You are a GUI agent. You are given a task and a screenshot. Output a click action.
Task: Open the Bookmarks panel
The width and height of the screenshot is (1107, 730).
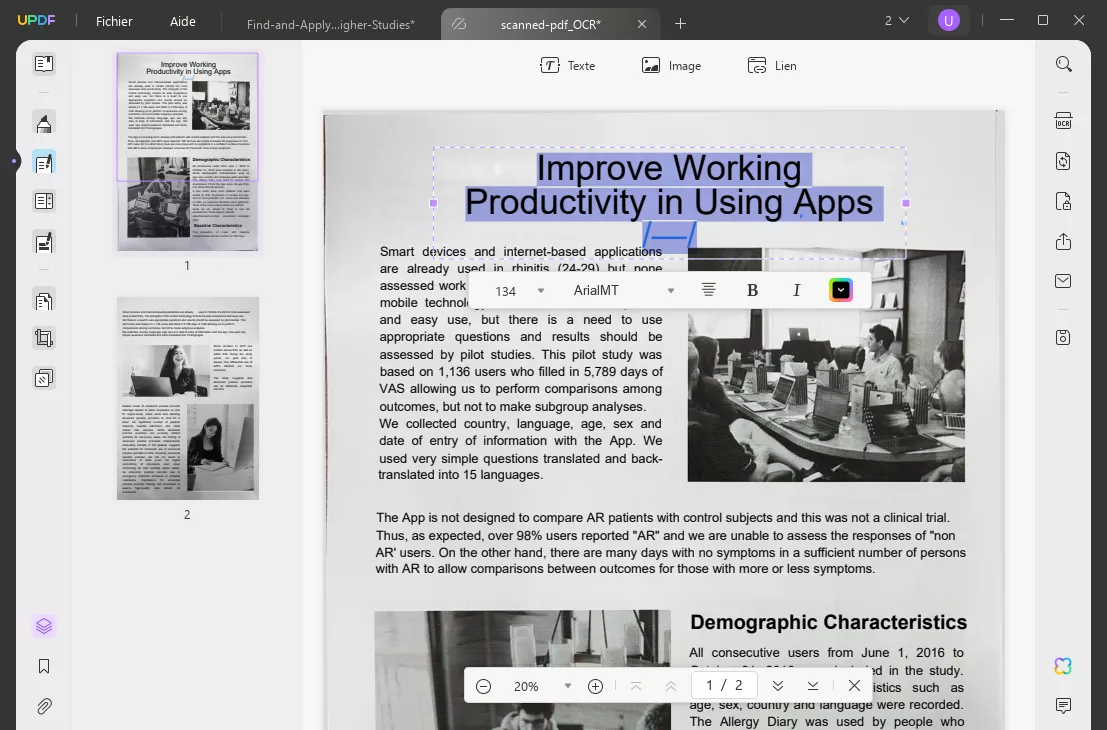click(44, 666)
